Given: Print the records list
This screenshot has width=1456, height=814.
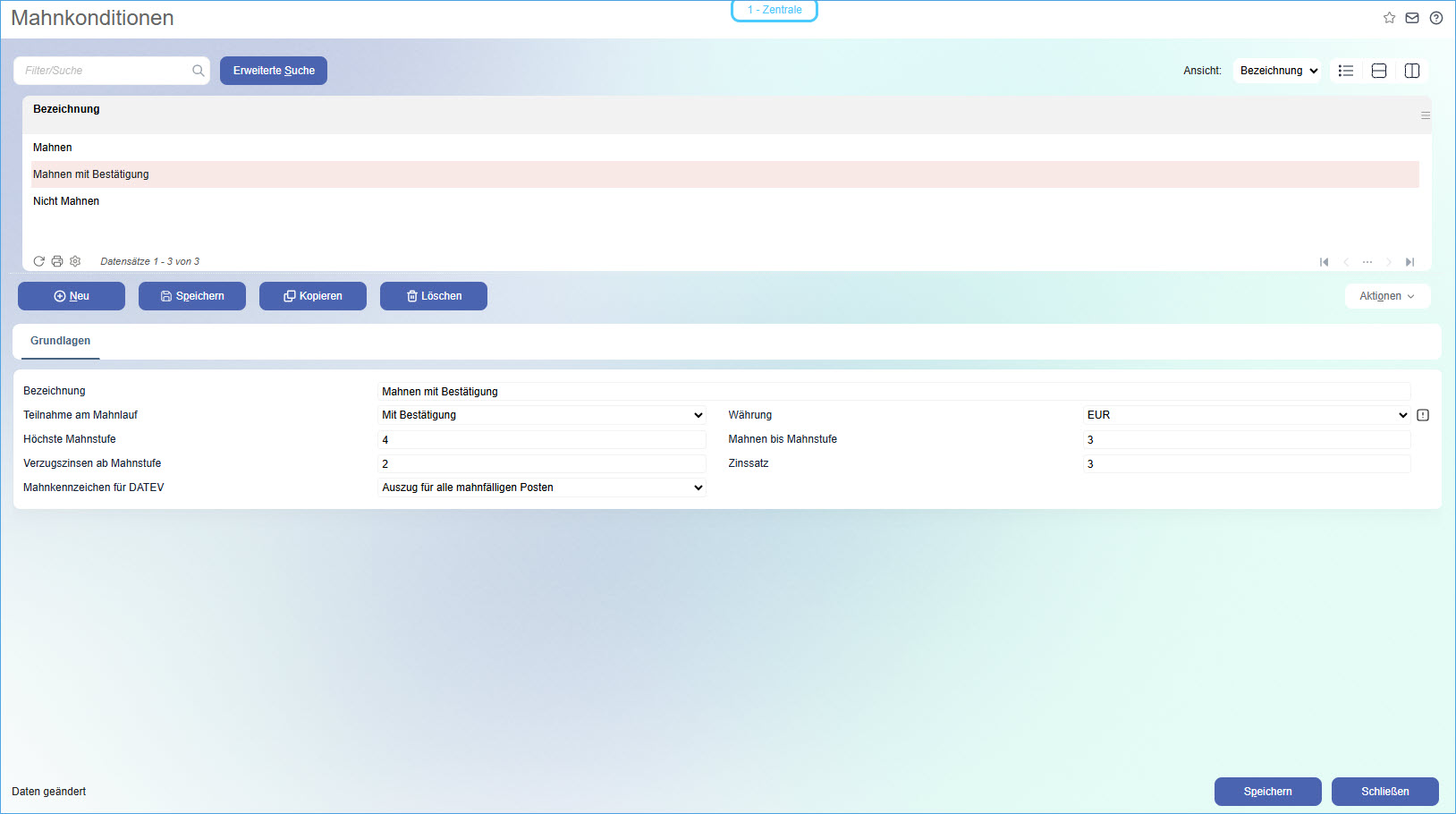Looking at the screenshot, I should [x=57, y=261].
